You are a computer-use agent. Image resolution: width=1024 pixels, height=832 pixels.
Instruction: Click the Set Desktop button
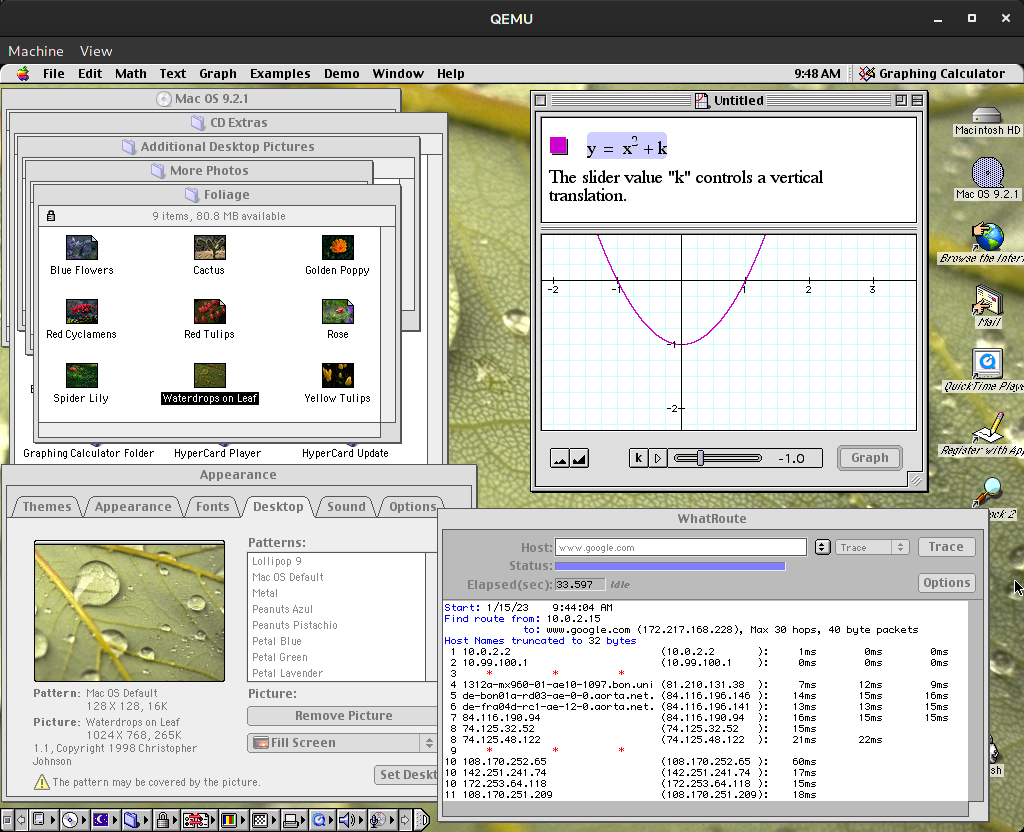pyautogui.click(x=408, y=775)
